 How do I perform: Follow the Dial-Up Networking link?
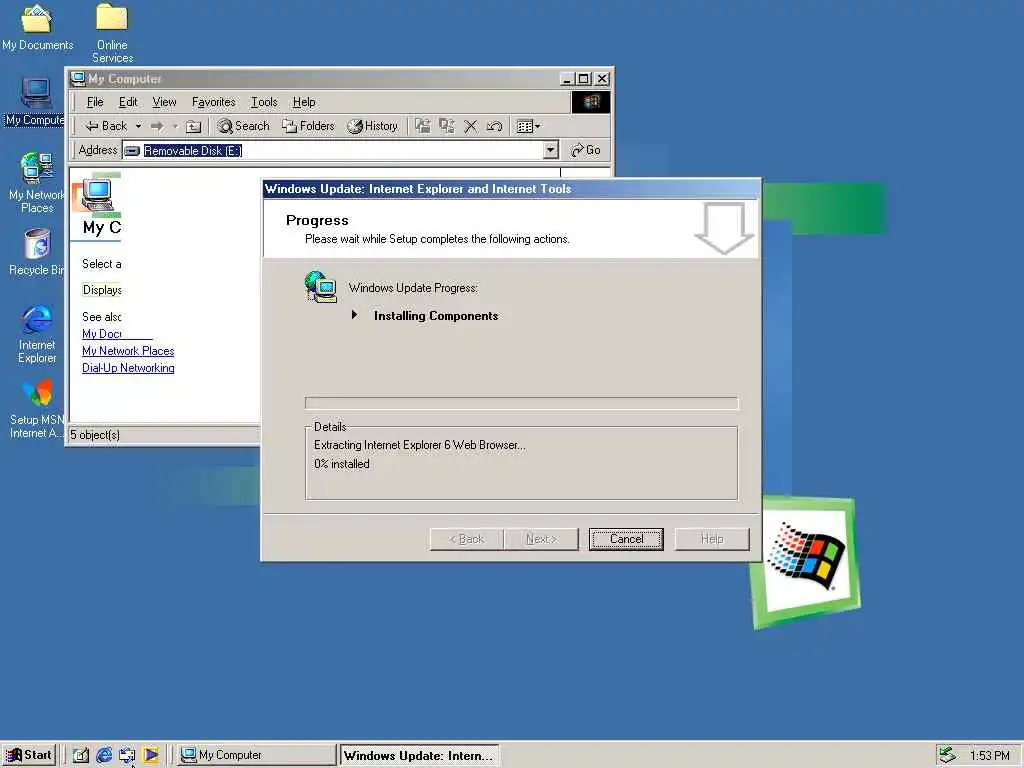(x=128, y=368)
